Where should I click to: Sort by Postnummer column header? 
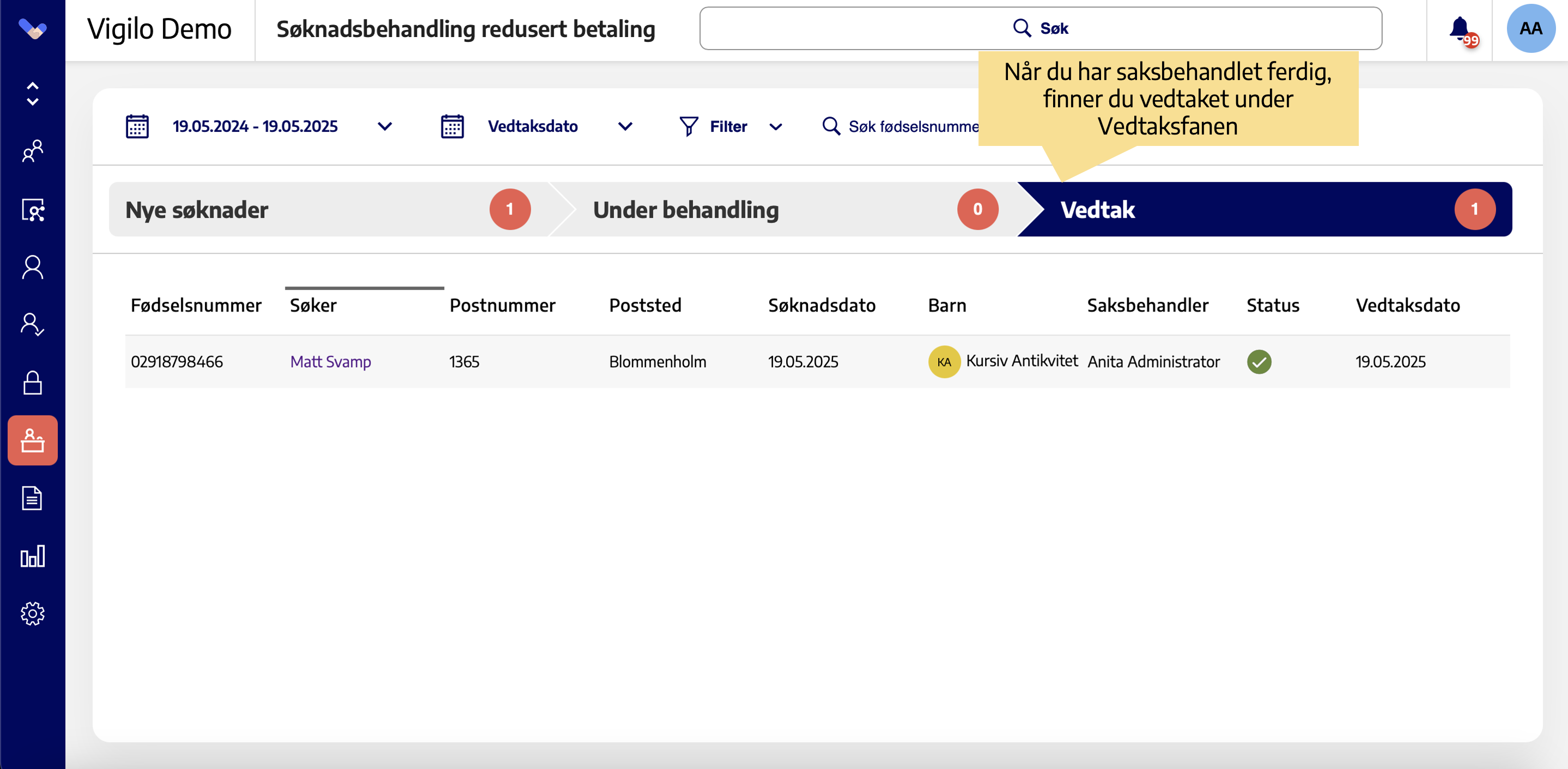tap(502, 306)
